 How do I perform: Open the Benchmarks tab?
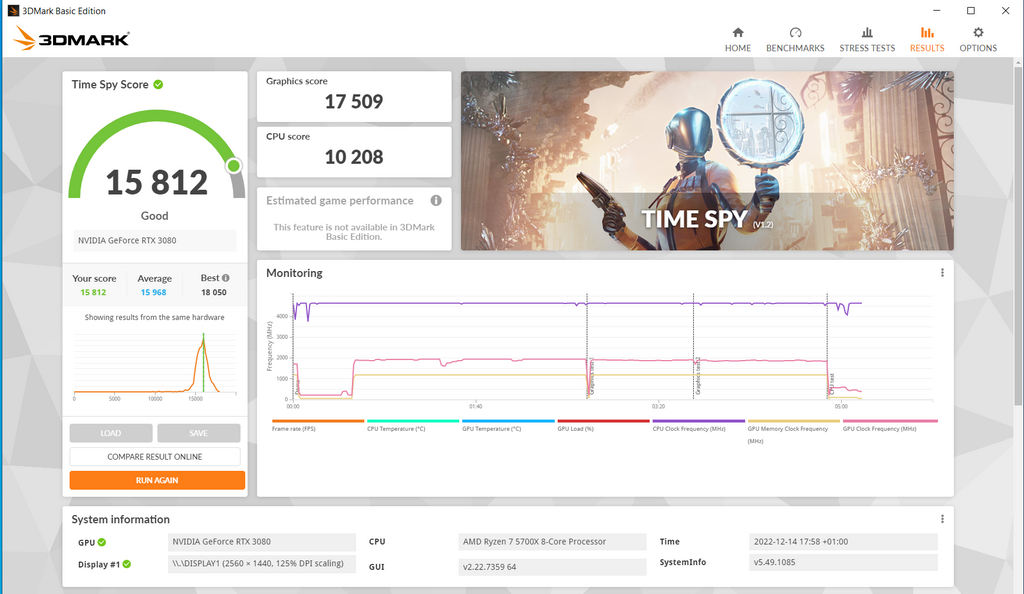point(795,40)
